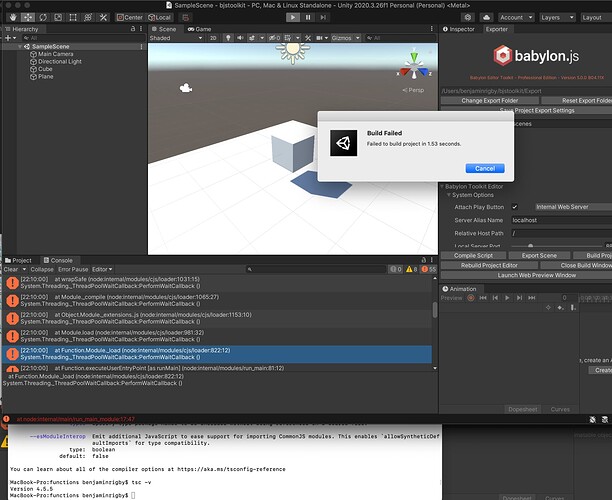Image resolution: width=612 pixels, height=500 pixels.
Task: Select the Plane object in Hierarchy
Action: [x=45, y=77]
